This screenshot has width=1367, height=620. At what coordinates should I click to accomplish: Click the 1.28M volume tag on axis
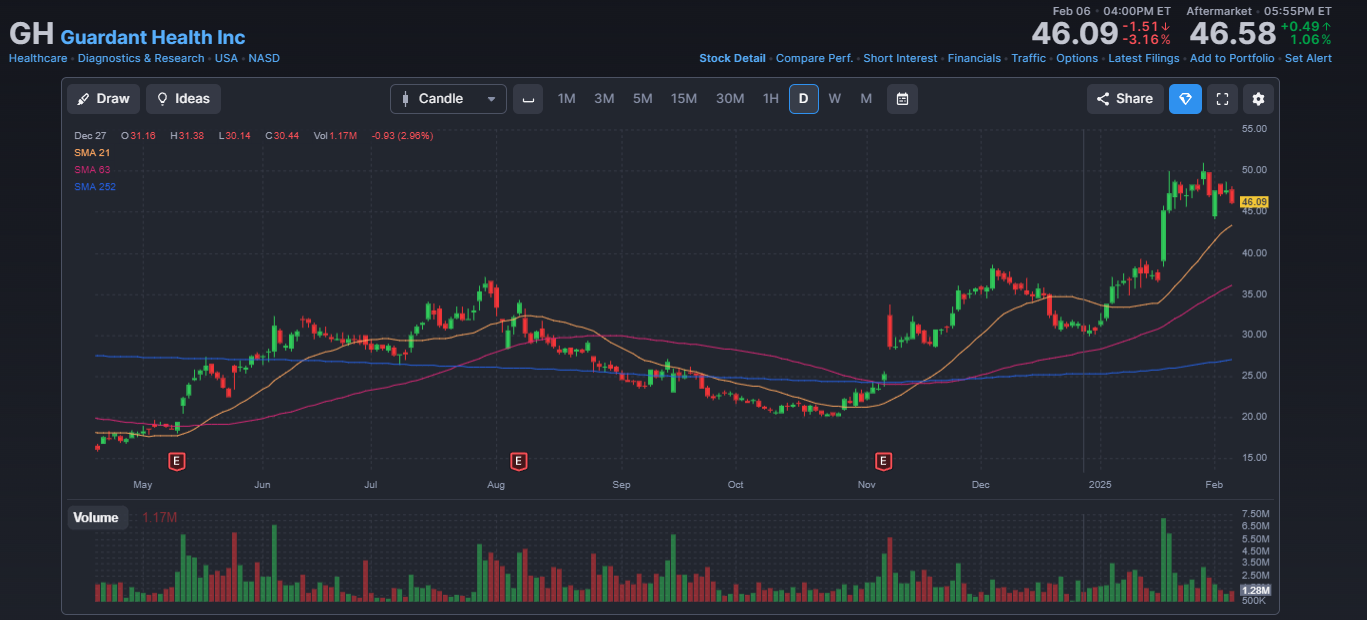[1255, 590]
